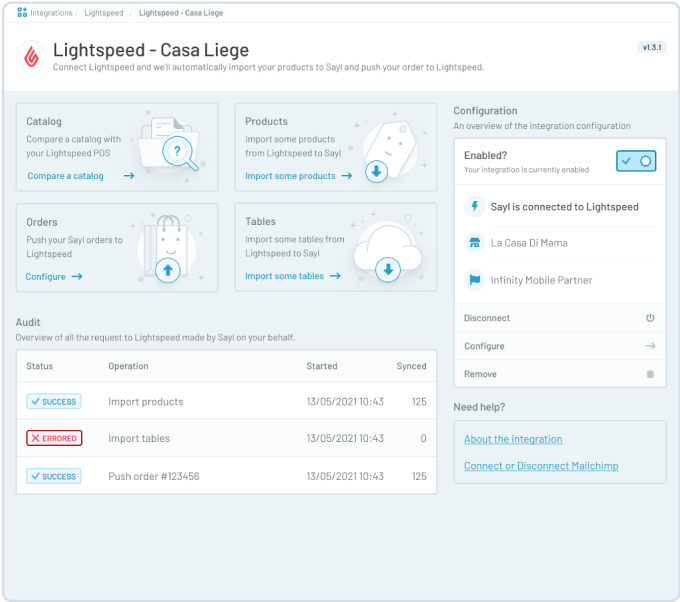
Task: Click the lightning bolt connection icon
Action: click(474, 207)
